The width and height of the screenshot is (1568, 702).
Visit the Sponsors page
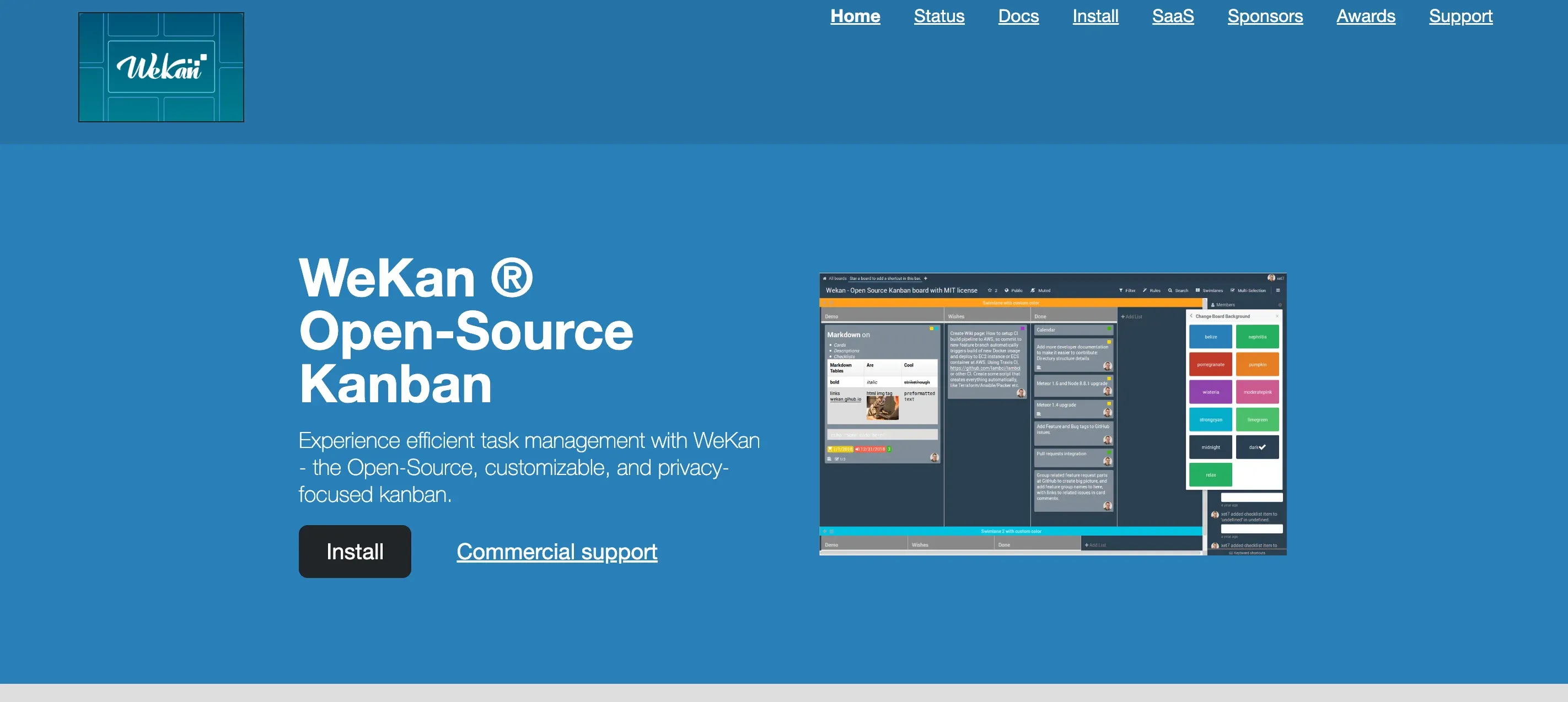coord(1265,16)
